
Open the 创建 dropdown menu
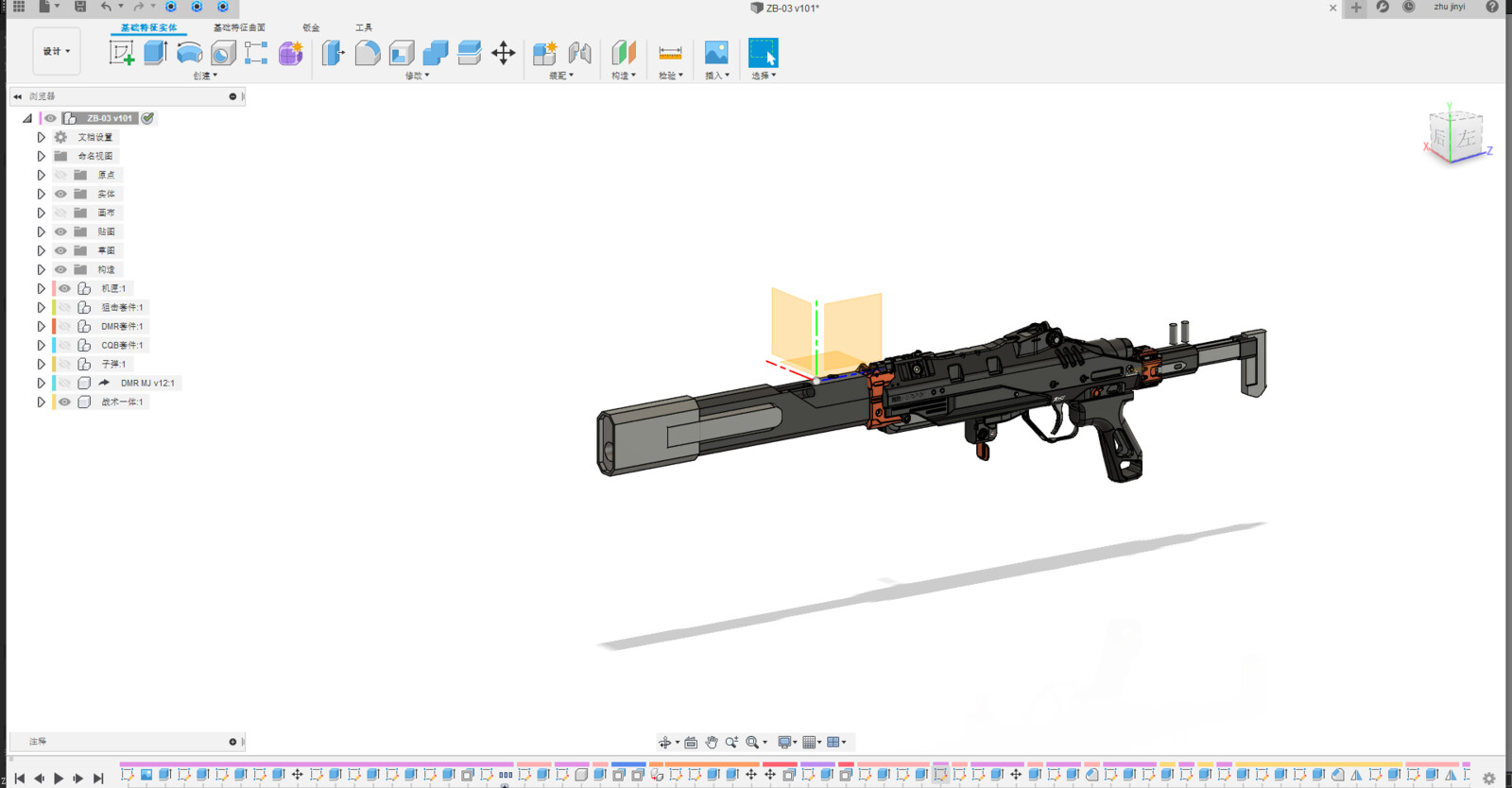(x=205, y=76)
